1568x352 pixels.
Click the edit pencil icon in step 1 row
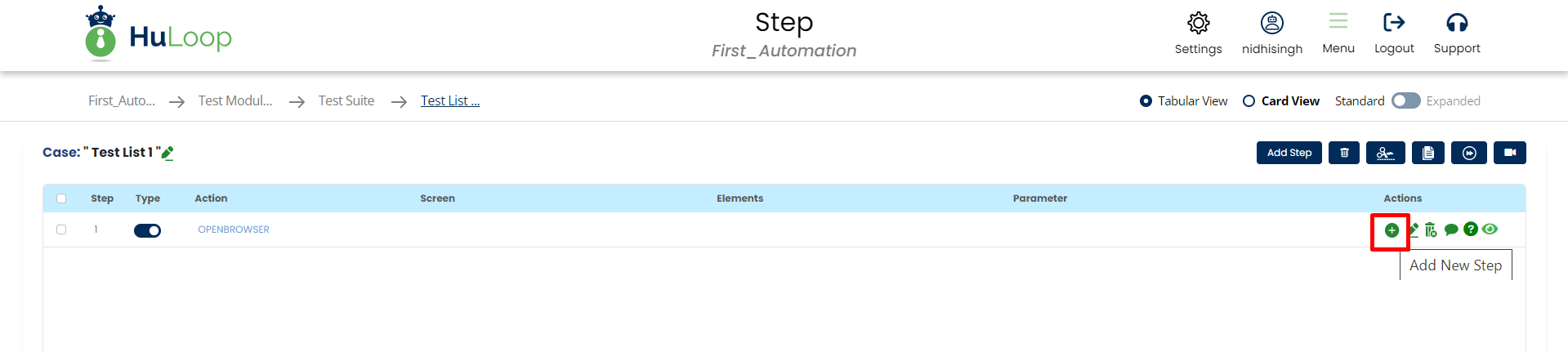click(x=1414, y=229)
